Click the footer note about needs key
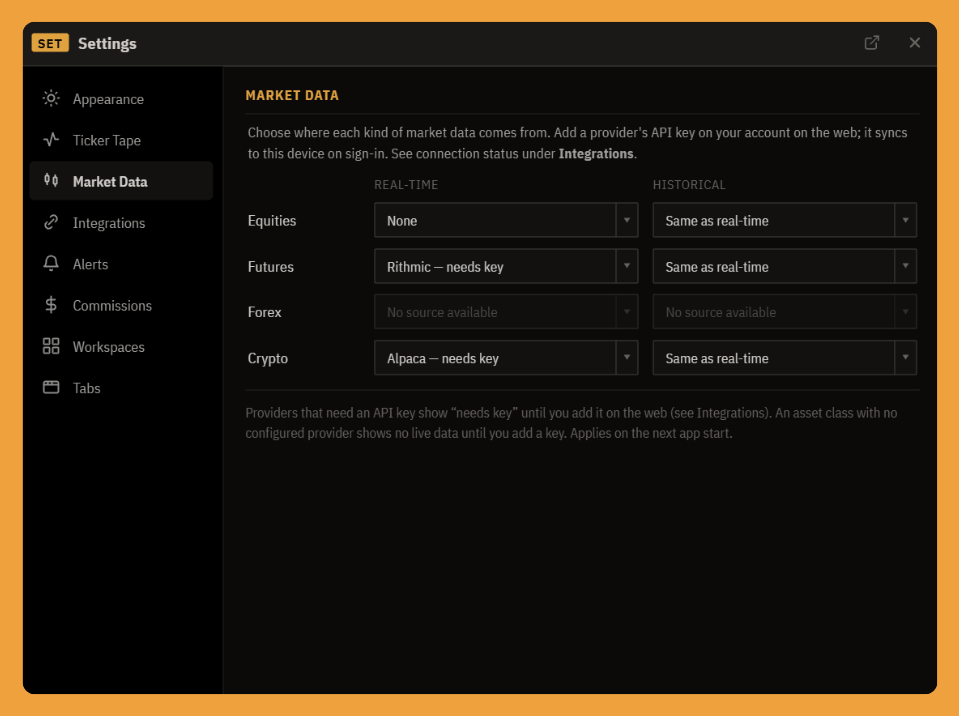The image size is (959, 716). tap(571, 423)
